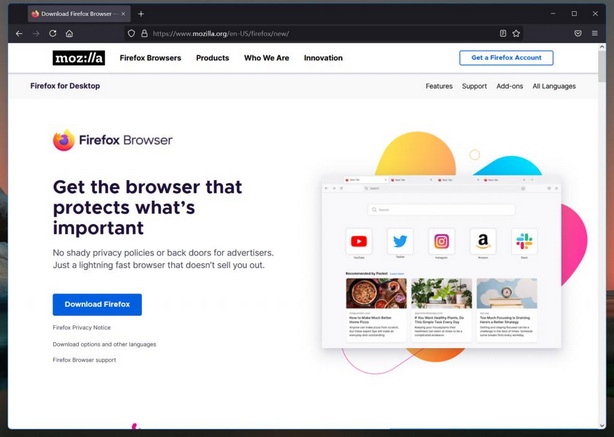
Task: Open the Products navigation menu
Action: point(212,58)
